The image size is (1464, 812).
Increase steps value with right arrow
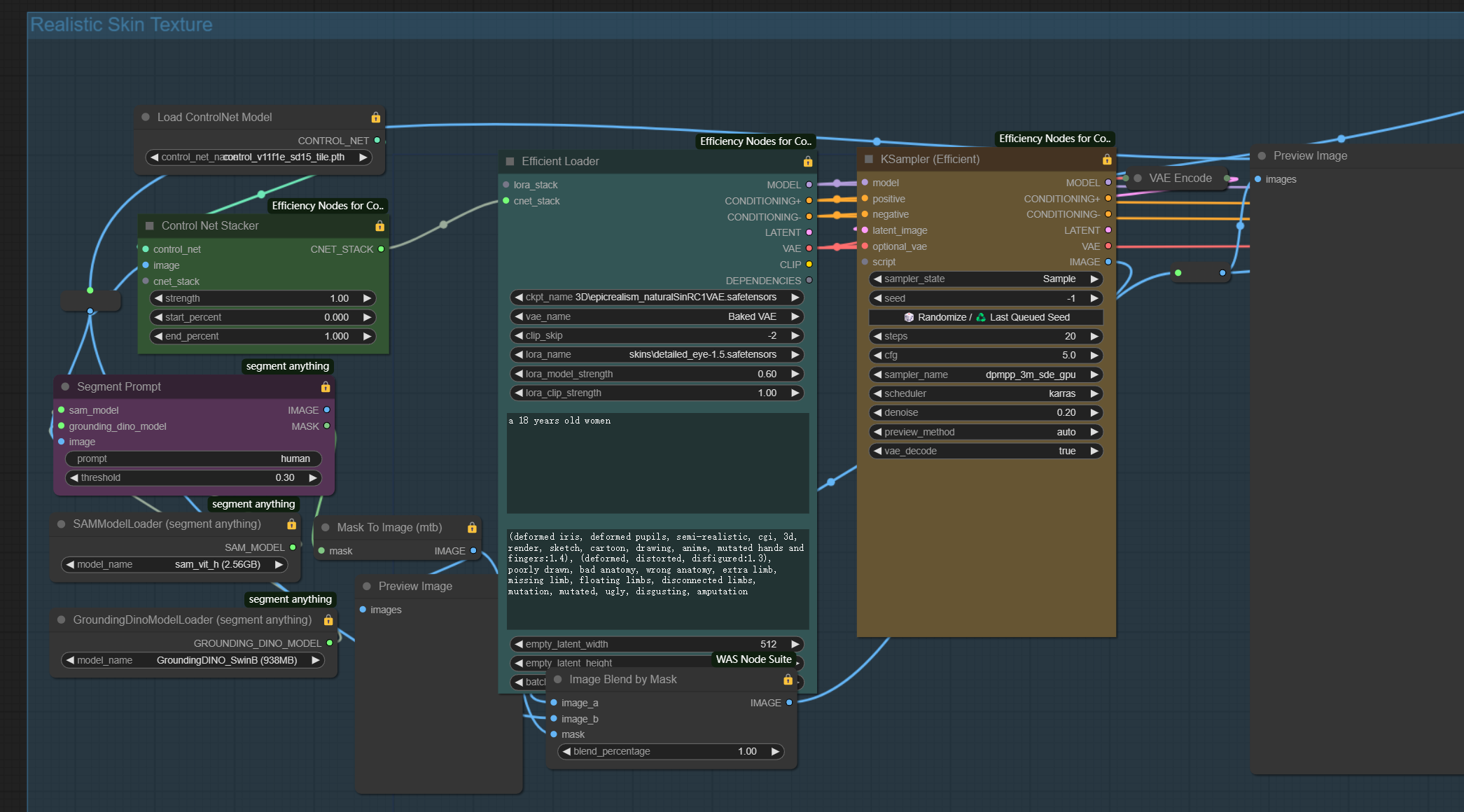[1094, 337]
